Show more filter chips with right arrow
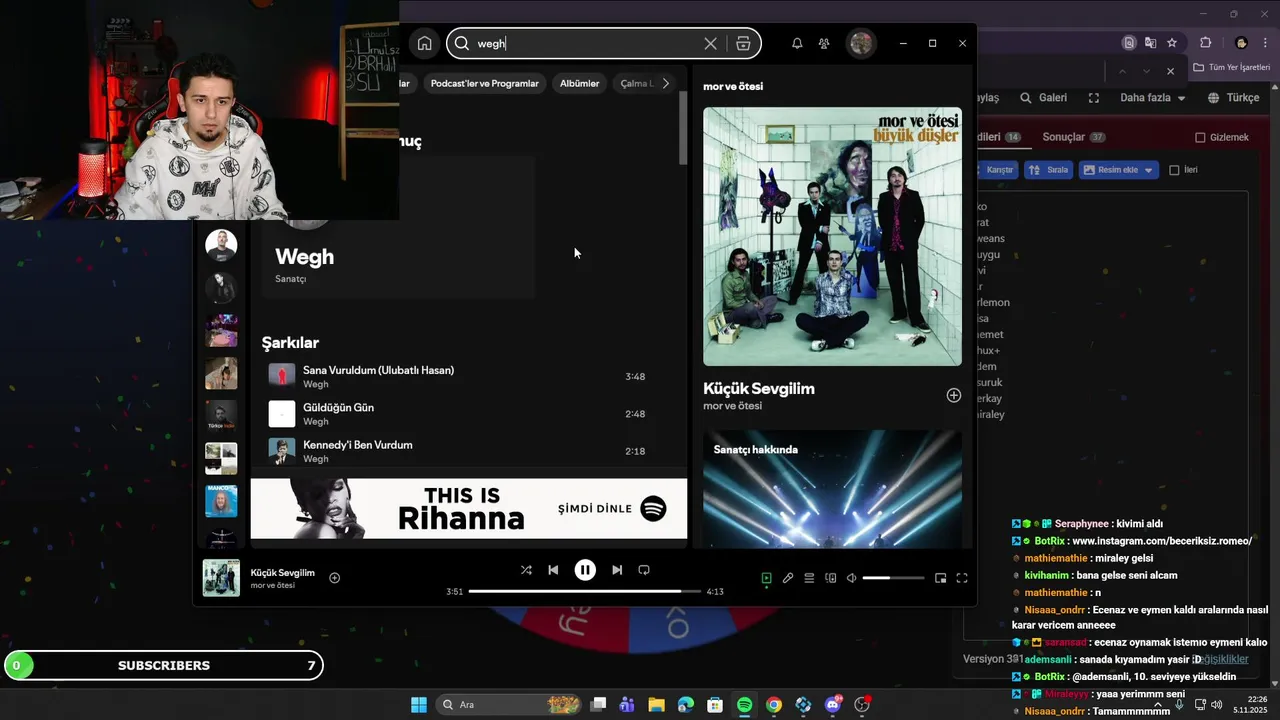This screenshot has height=720, width=1280. (666, 83)
